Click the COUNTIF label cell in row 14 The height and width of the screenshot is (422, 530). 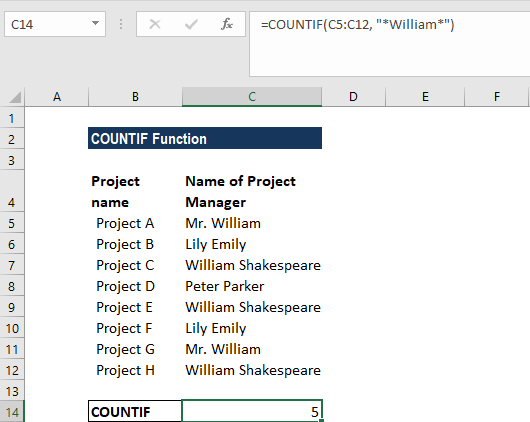pyautogui.click(x=135, y=412)
